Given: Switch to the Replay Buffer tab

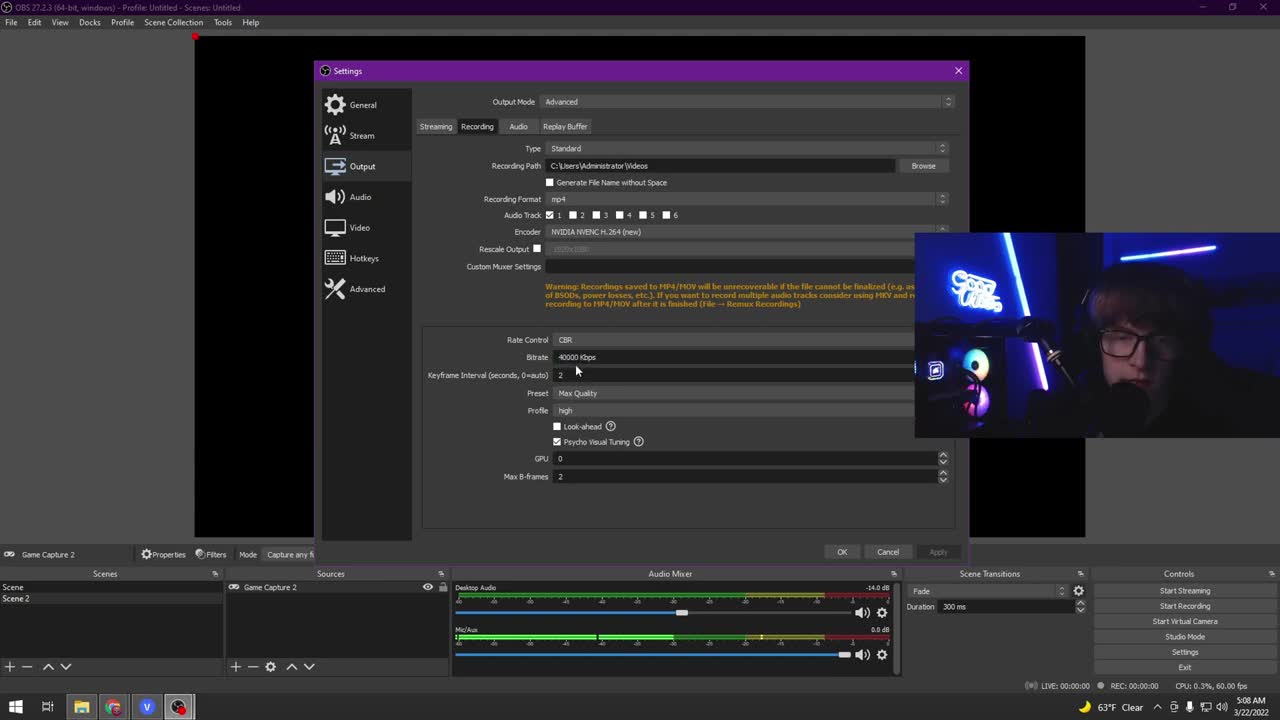Looking at the screenshot, I should 565,127.
